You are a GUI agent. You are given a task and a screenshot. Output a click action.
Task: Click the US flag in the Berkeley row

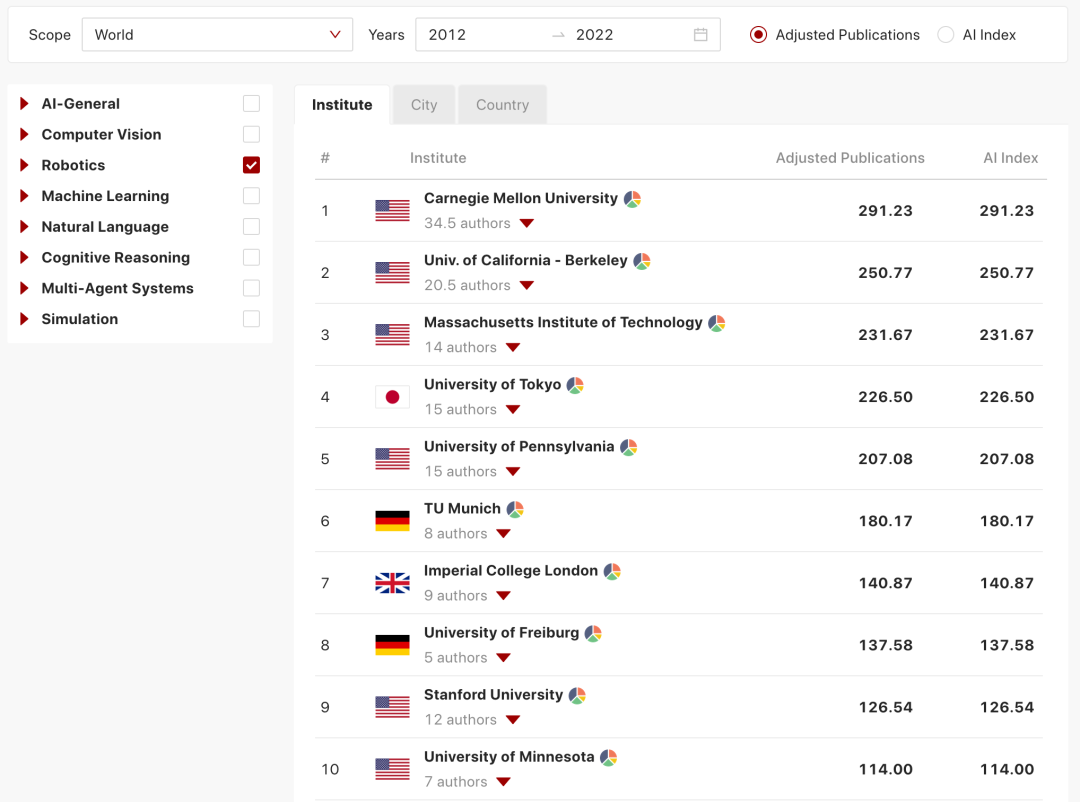pyautogui.click(x=393, y=272)
